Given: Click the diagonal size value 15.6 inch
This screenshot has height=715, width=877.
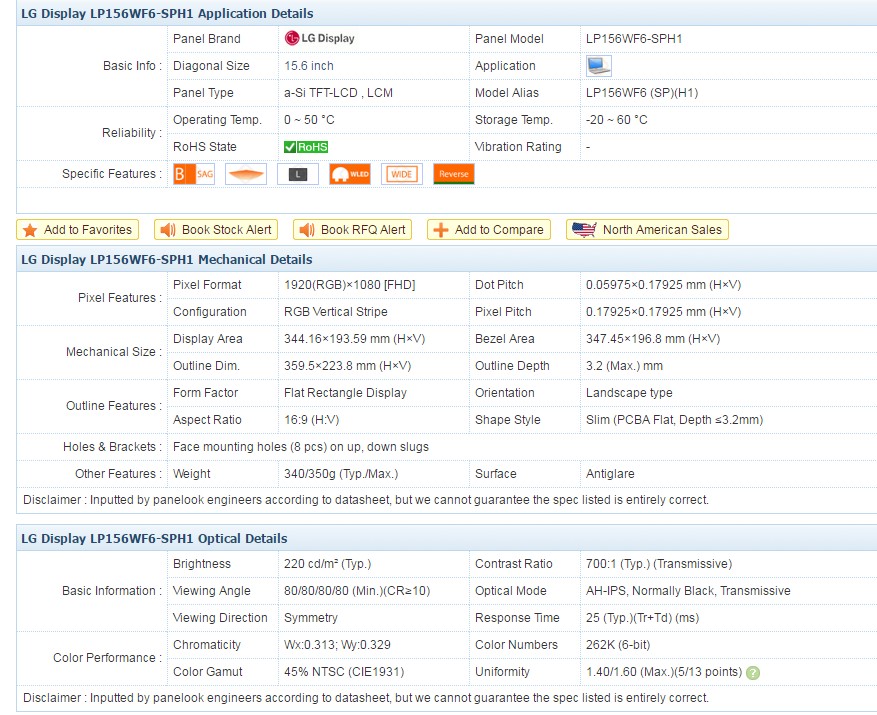Looking at the screenshot, I should 309,65.
